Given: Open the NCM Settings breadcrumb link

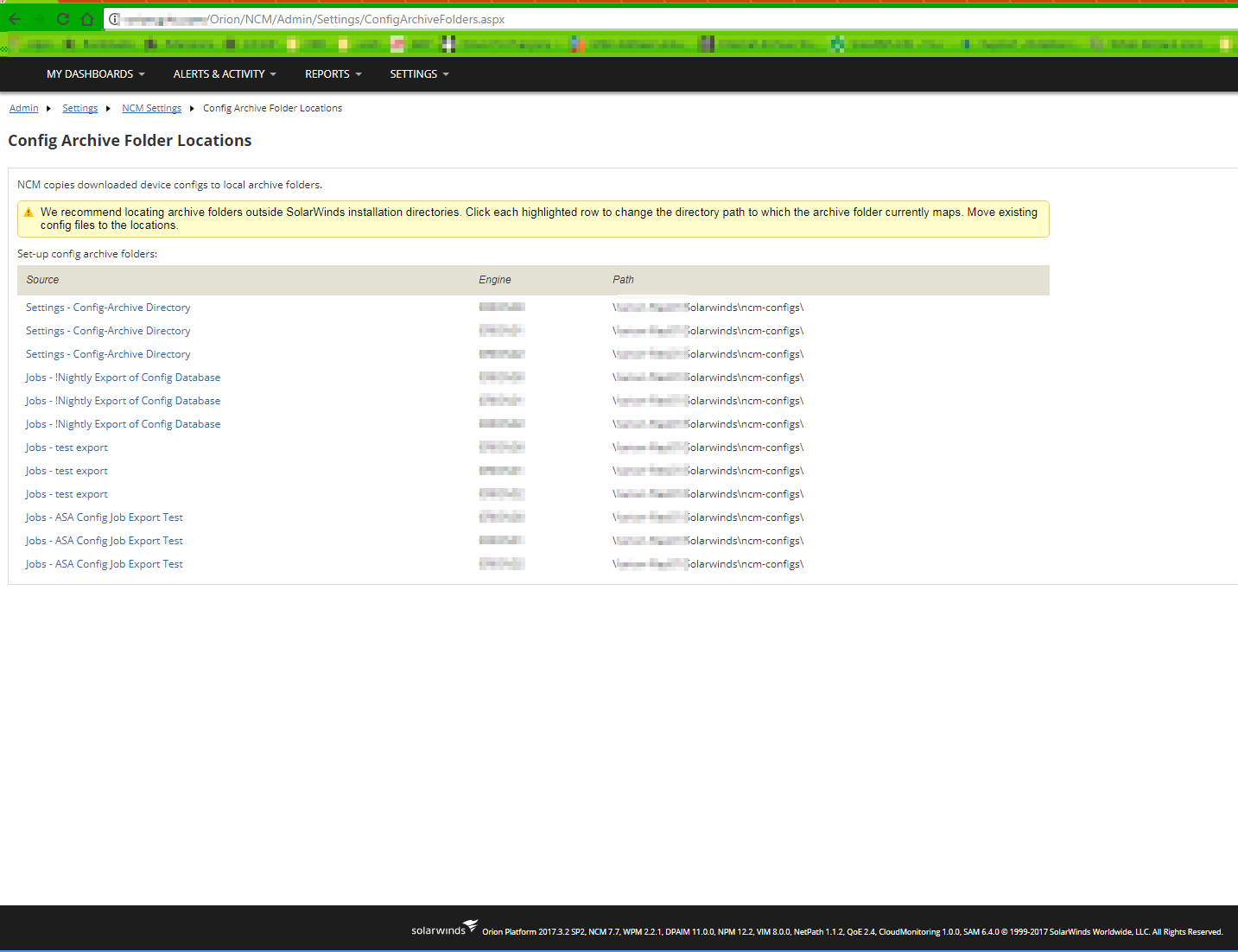Looking at the screenshot, I should [x=151, y=108].
